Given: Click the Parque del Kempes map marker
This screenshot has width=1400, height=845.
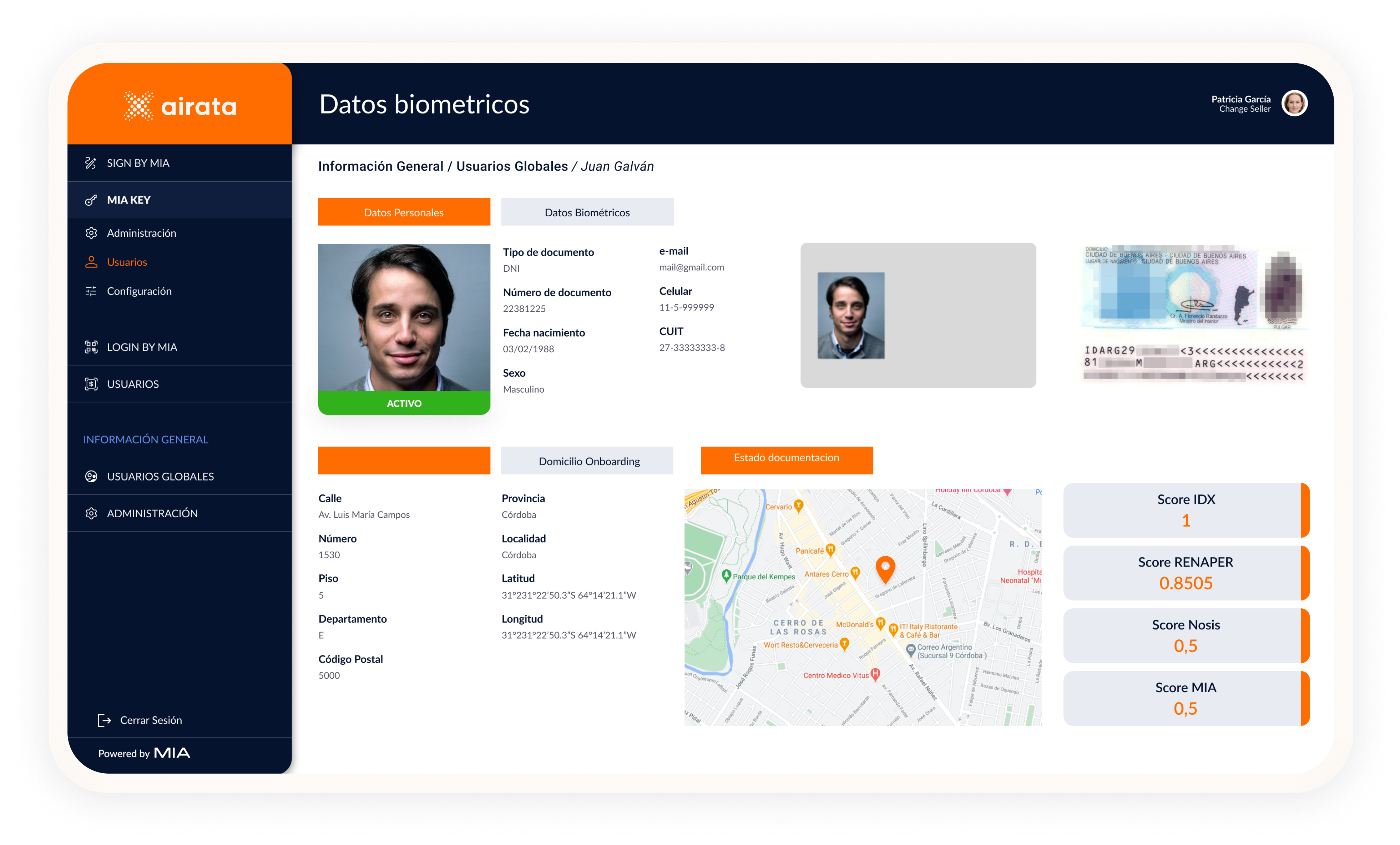Looking at the screenshot, I should (726, 575).
